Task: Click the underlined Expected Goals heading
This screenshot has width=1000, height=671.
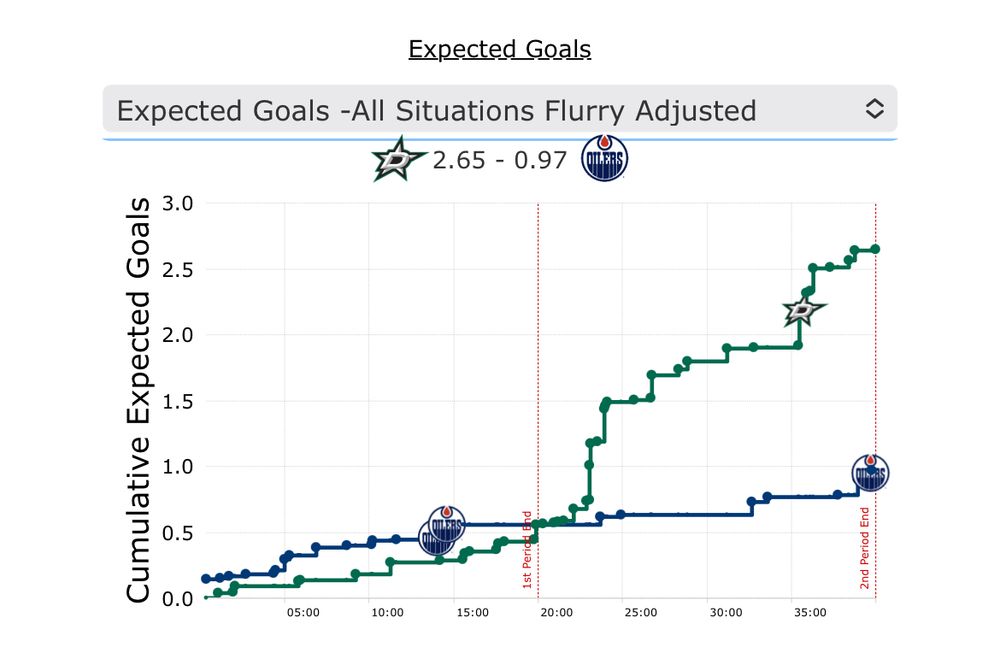Action: click(499, 49)
